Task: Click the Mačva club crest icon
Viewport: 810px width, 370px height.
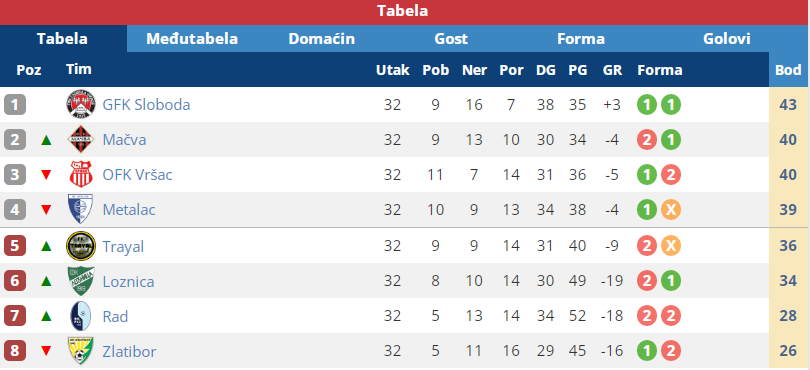Action: click(x=81, y=140)
